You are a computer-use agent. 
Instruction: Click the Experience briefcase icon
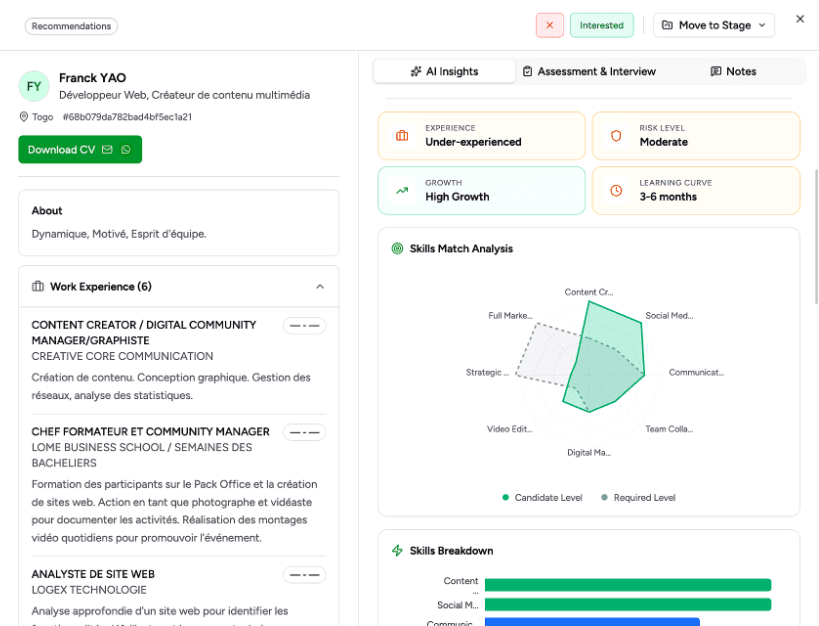coord(400,136)
